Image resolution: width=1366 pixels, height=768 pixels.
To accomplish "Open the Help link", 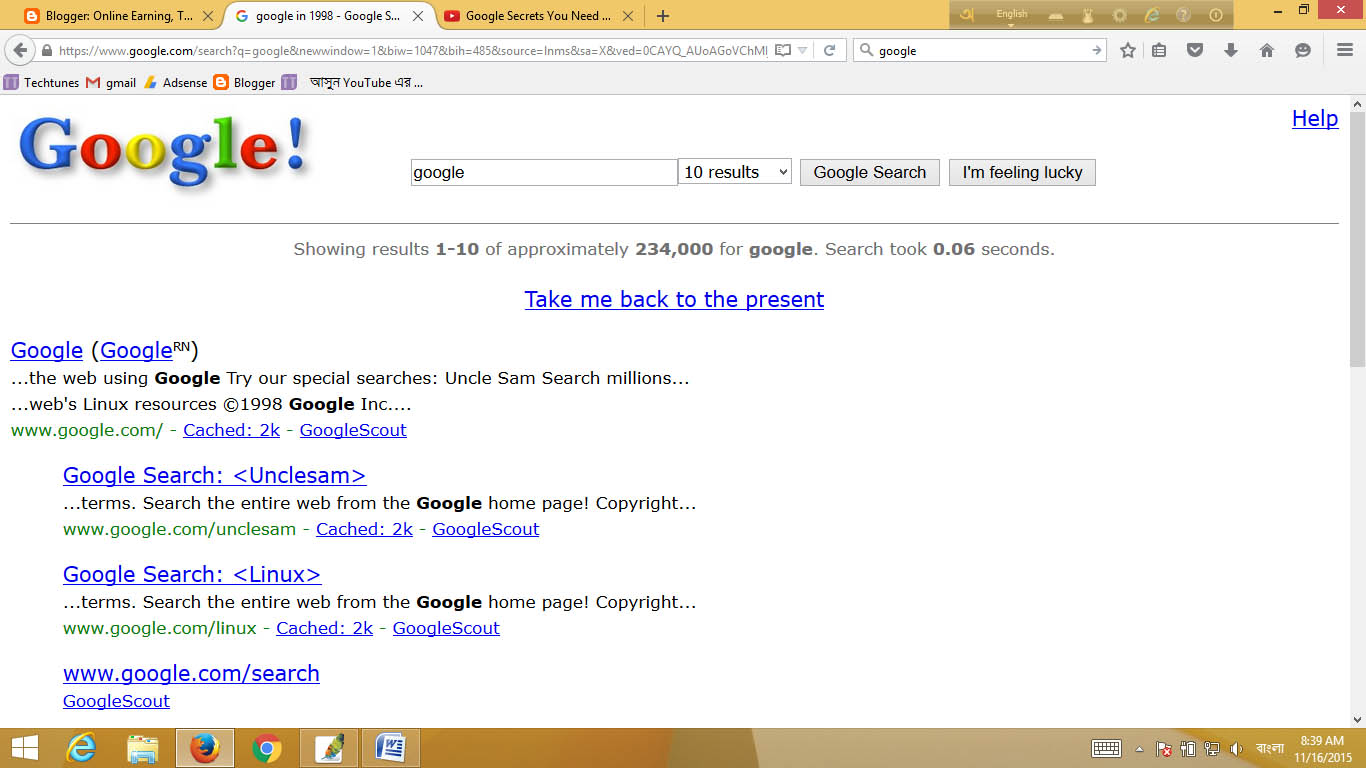I will coord(1315,118).
